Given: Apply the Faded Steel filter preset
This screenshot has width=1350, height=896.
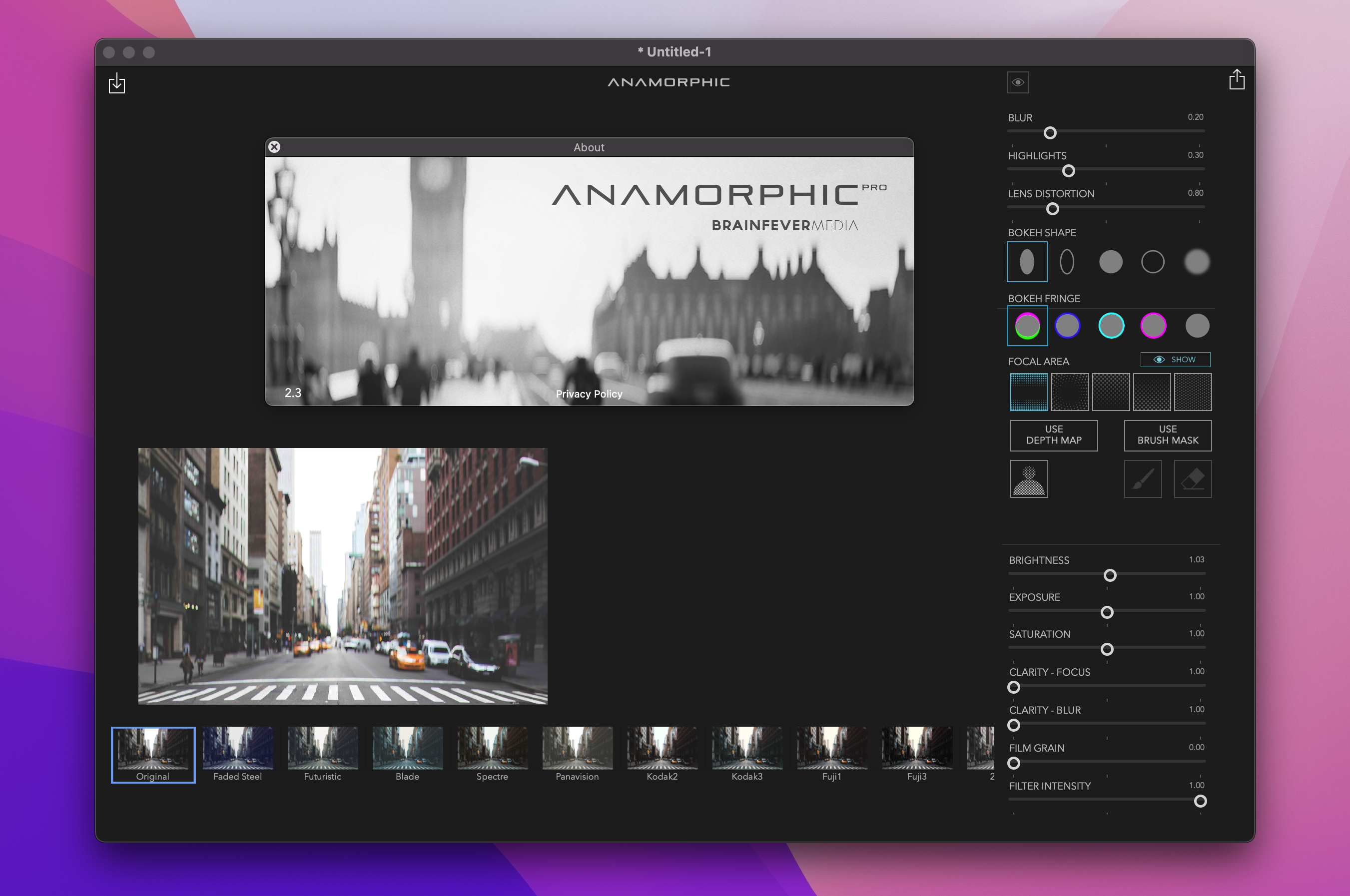Looking at the screenshot, I should (x=237, y=754).
